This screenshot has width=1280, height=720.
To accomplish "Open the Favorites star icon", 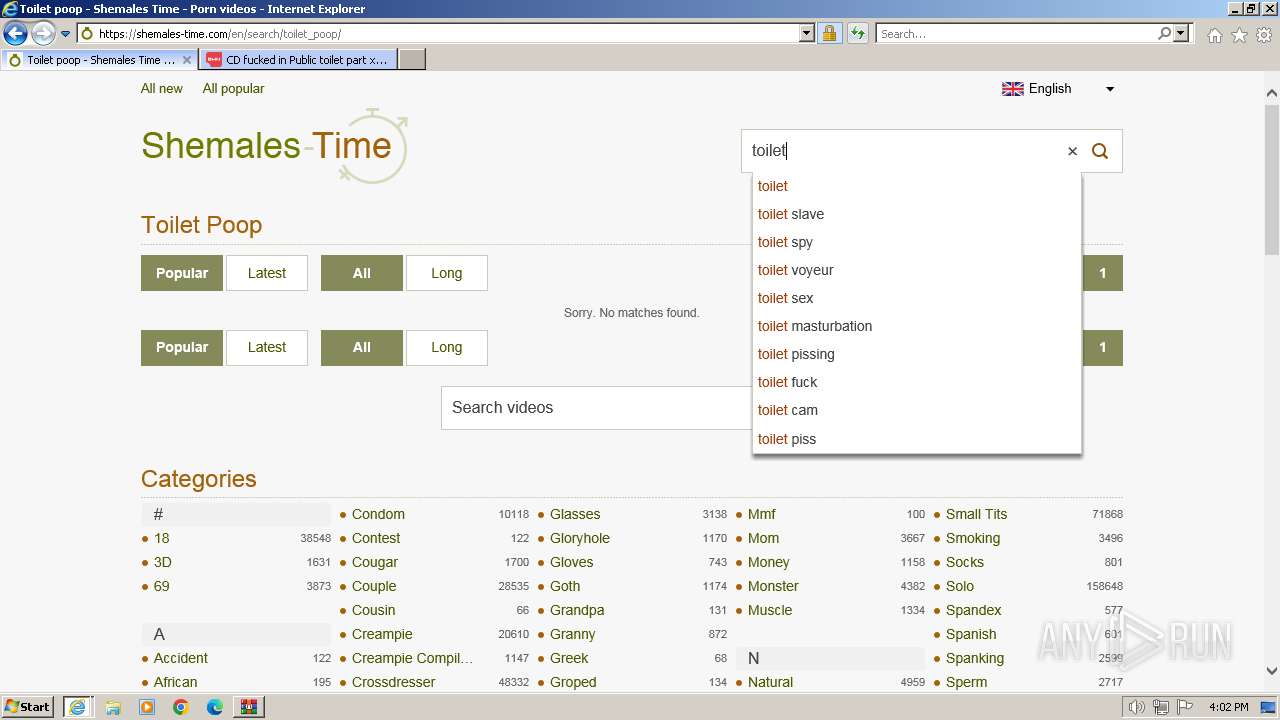I will click(x=1239, y=35).
